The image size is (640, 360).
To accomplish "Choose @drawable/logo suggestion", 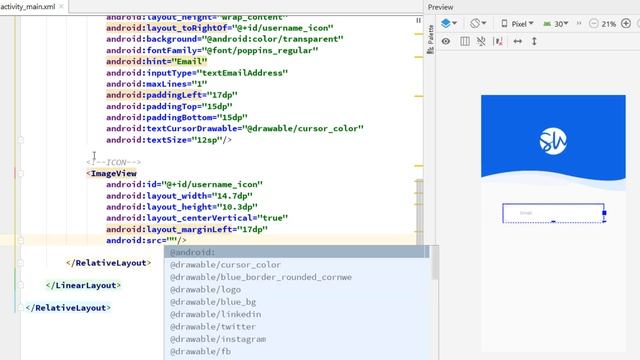I will (x=296, y=289).
